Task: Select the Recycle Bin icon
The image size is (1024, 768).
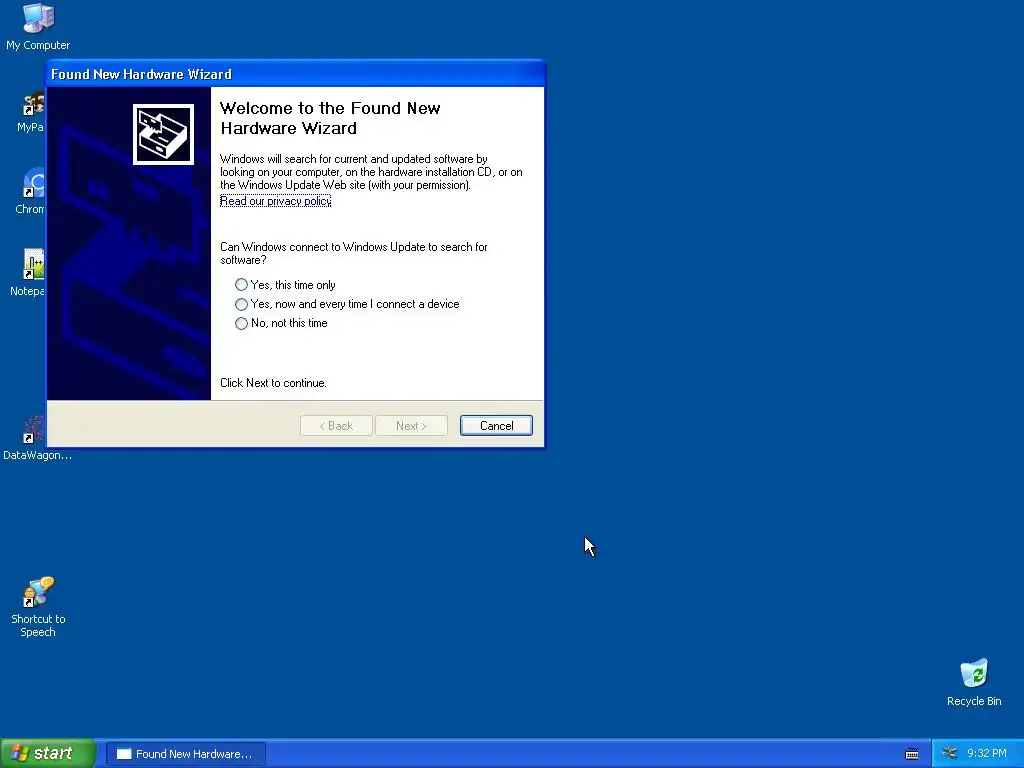Action: (x=974, y=682)
